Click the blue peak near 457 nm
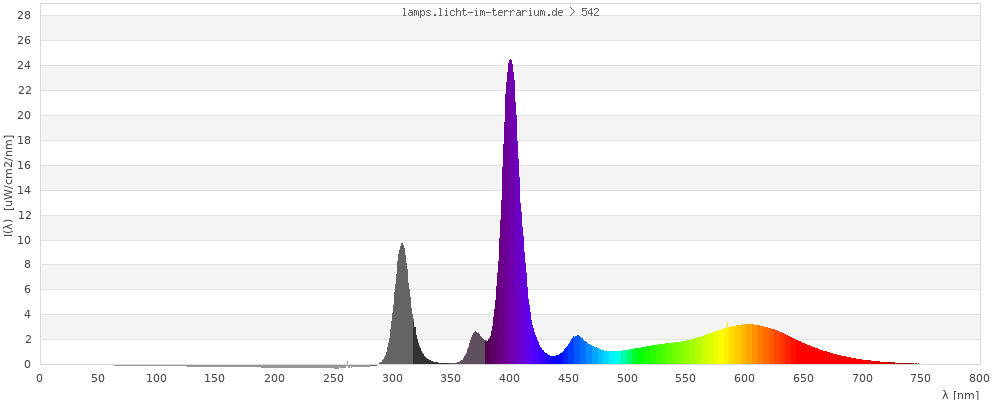The height and width of the screenshot is (400, 1000). 577,351
